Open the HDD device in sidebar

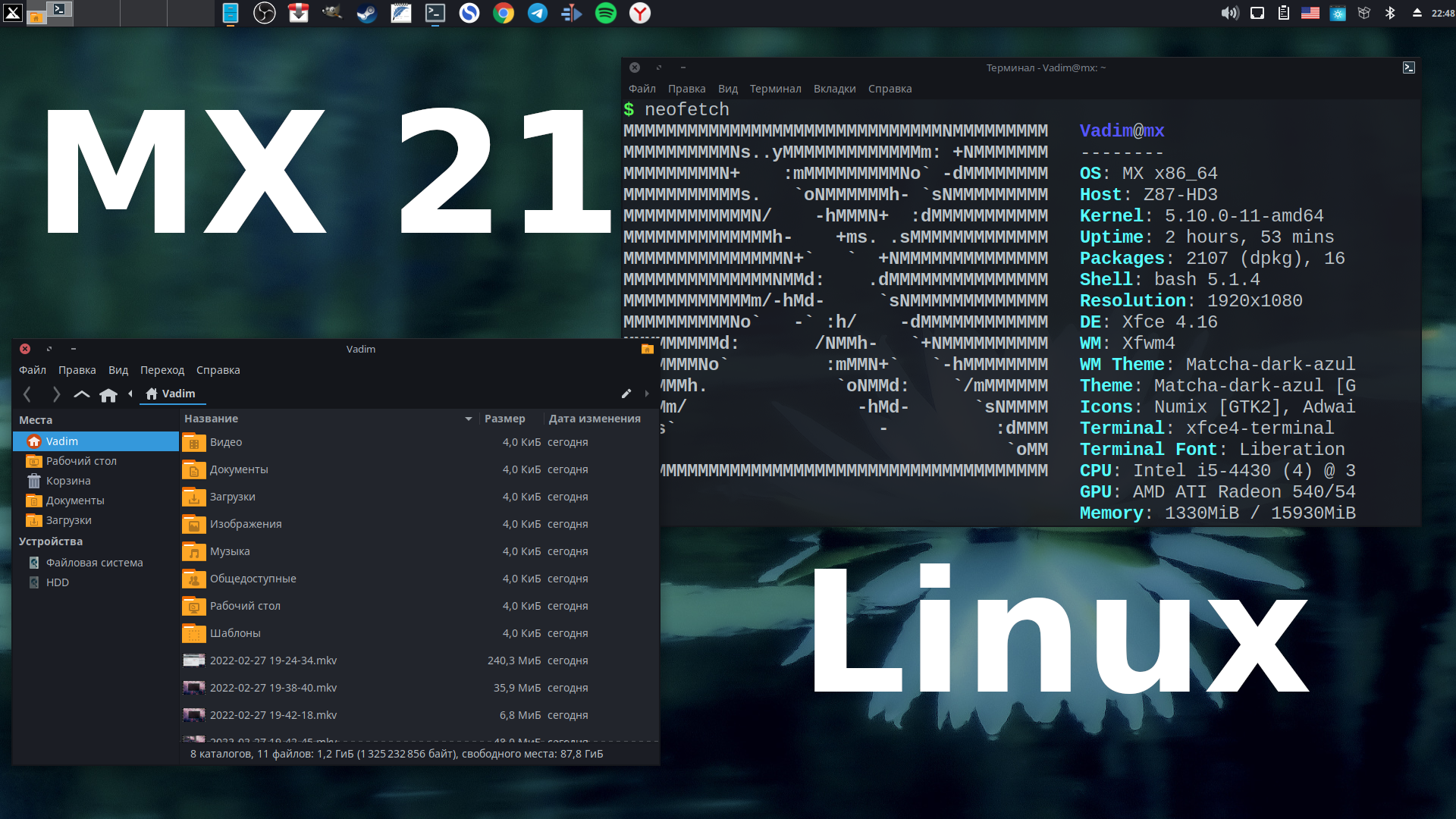click(x=96, y=582)
